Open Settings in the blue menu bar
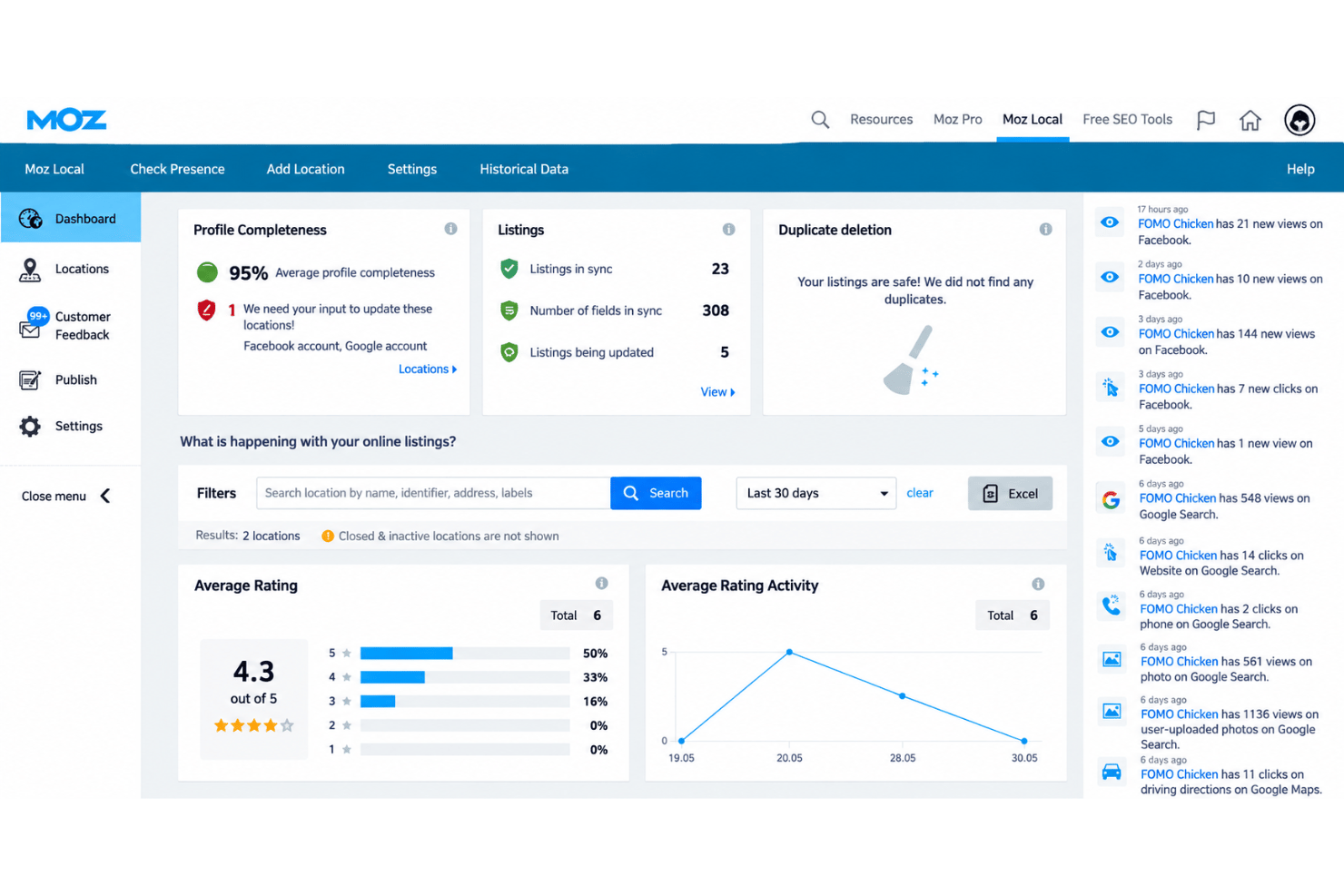 412,170
